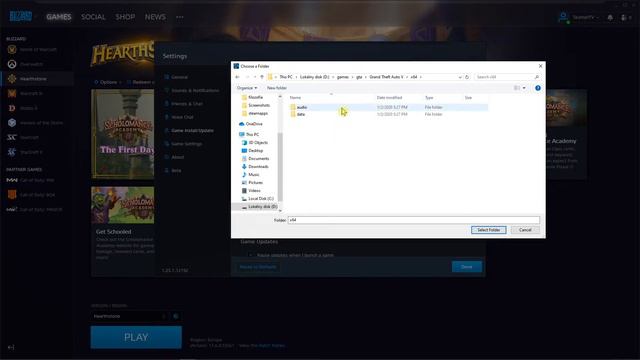Screen dimensions: 640x360
Task: Click StarCraft II icon in sidebar
Action: [12, 152]
